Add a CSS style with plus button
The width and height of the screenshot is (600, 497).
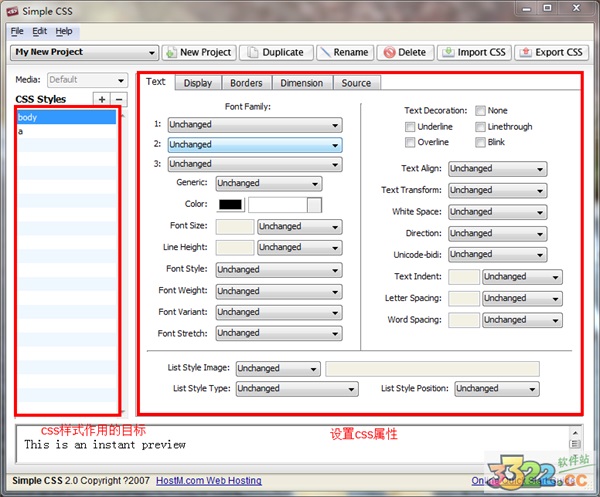pyautogui.click(x=101, y=99)
